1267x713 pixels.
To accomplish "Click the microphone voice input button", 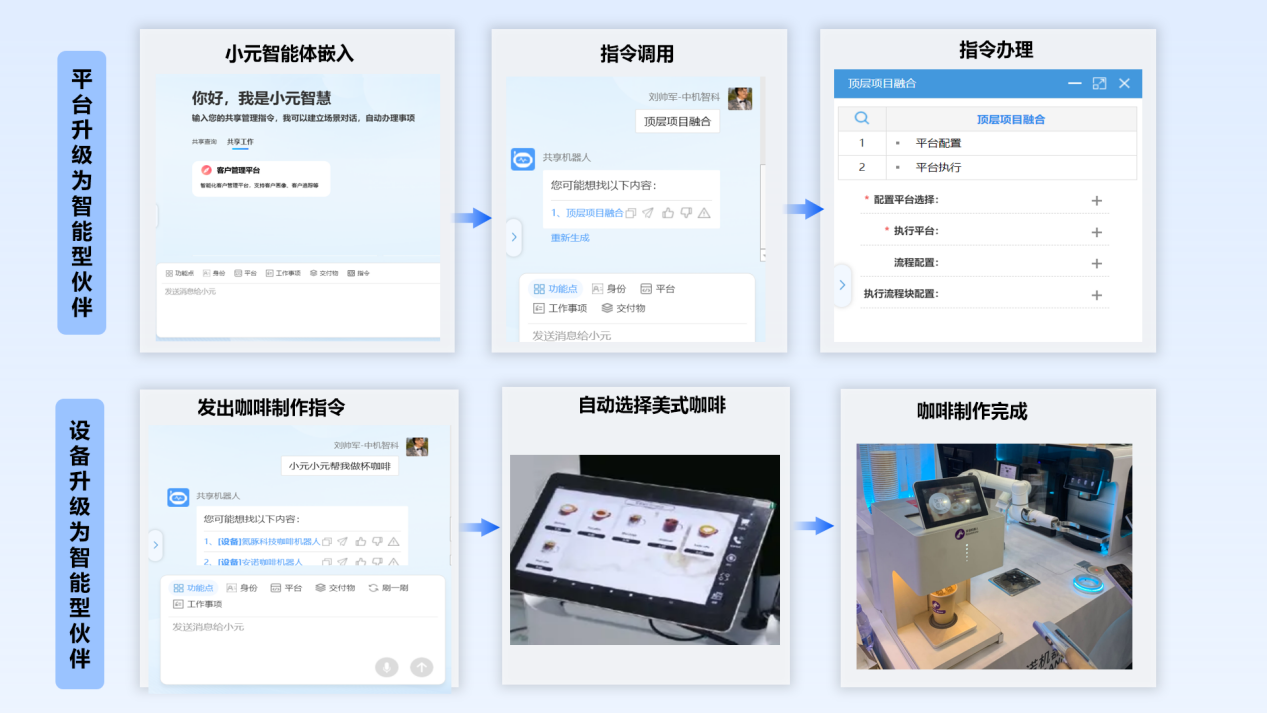I will click(x=386, y=667).
